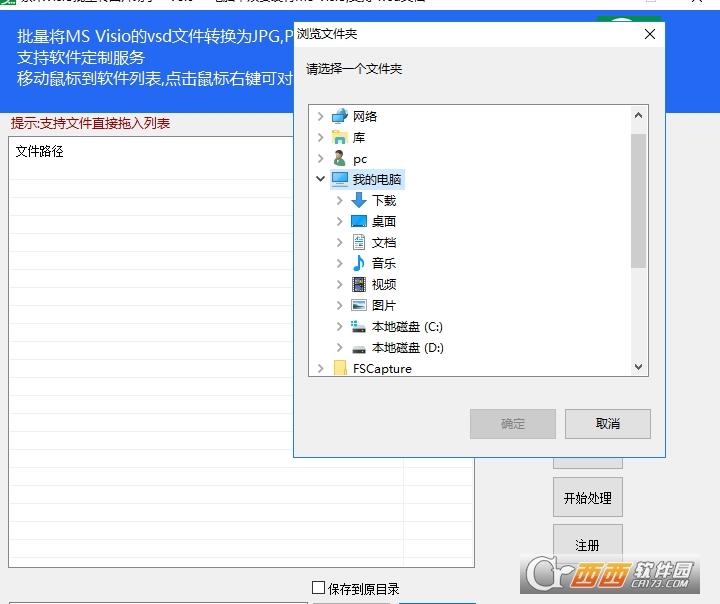Select the 下载 download arrow icon
This screenshot has height=604, width=720.
click(x=359, y=200)
